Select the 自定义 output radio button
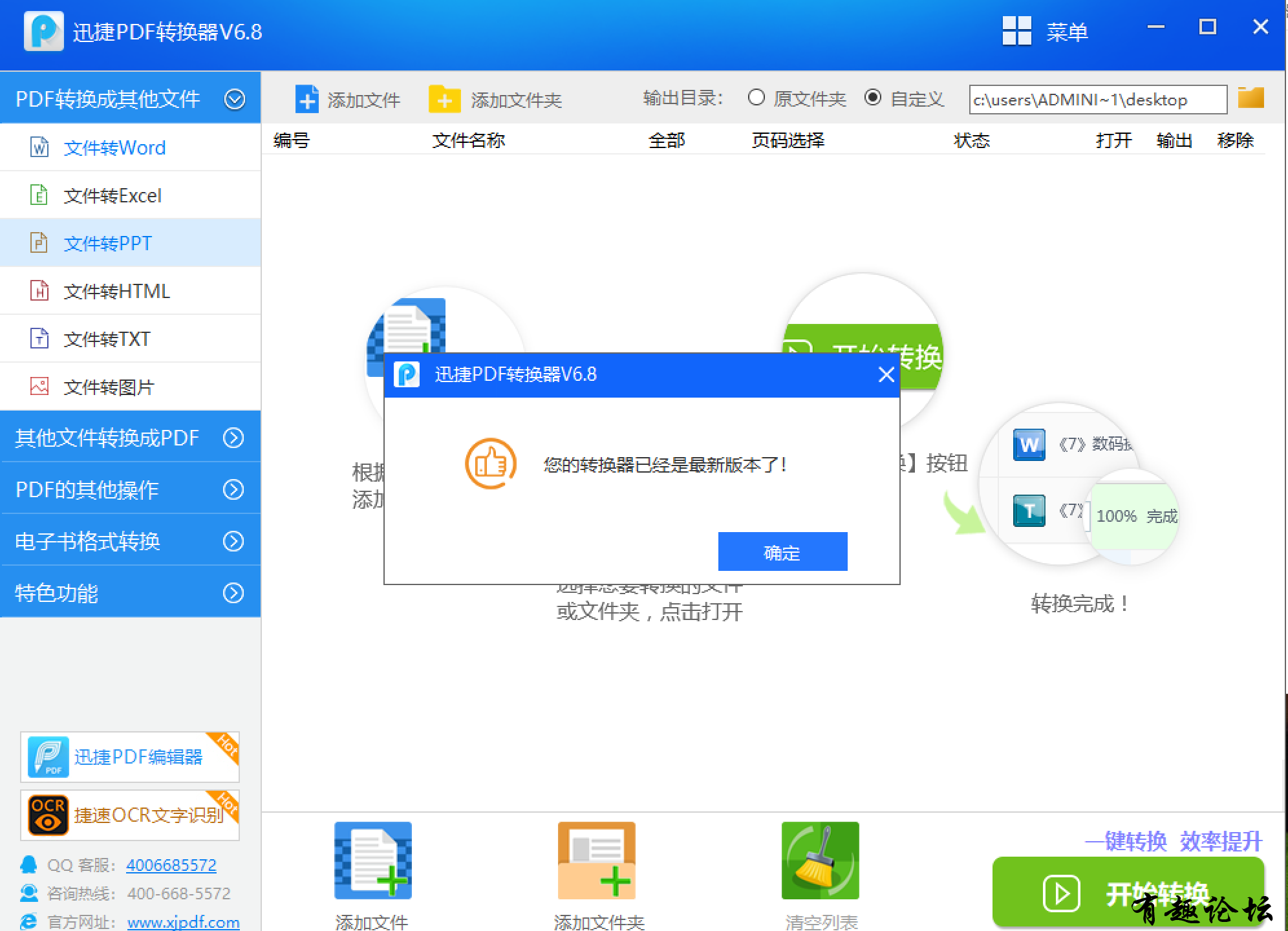1288x931 pixels. [x=872, y=98]
